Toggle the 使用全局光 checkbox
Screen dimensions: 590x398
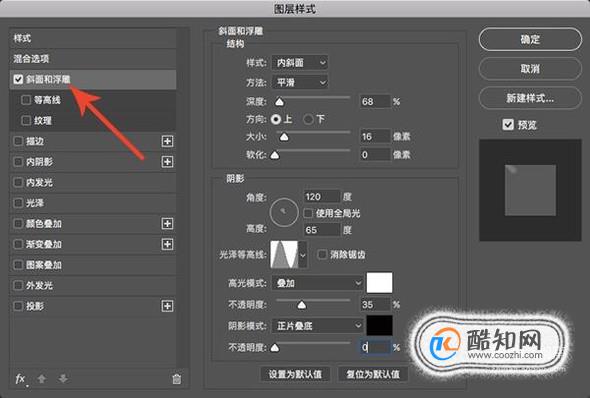point(308,213)
